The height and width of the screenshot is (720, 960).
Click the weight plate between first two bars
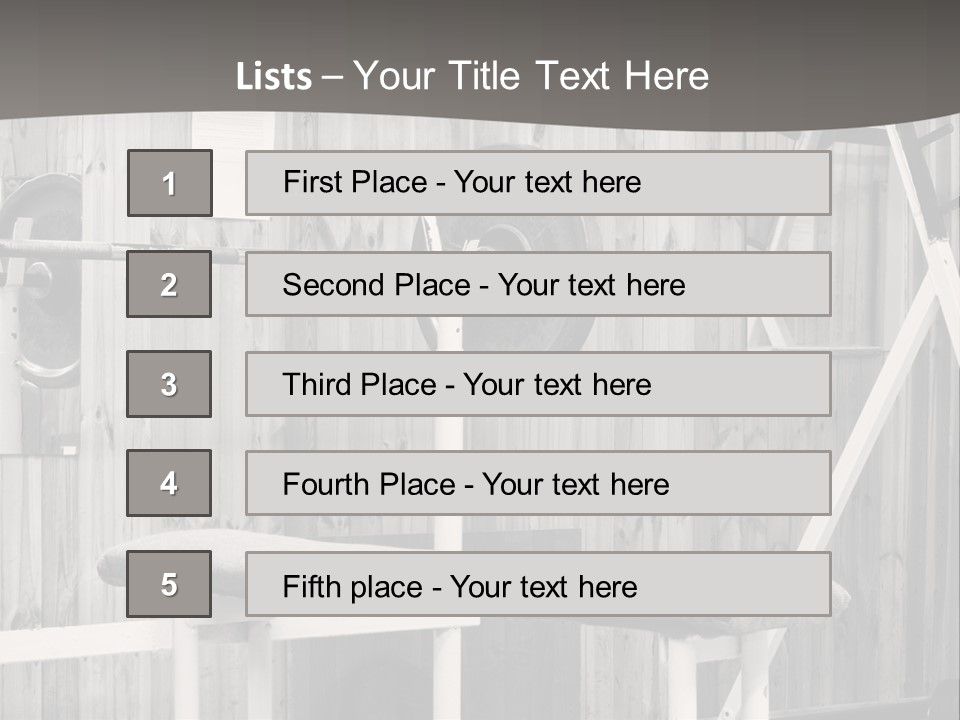(x=520, y=234)
